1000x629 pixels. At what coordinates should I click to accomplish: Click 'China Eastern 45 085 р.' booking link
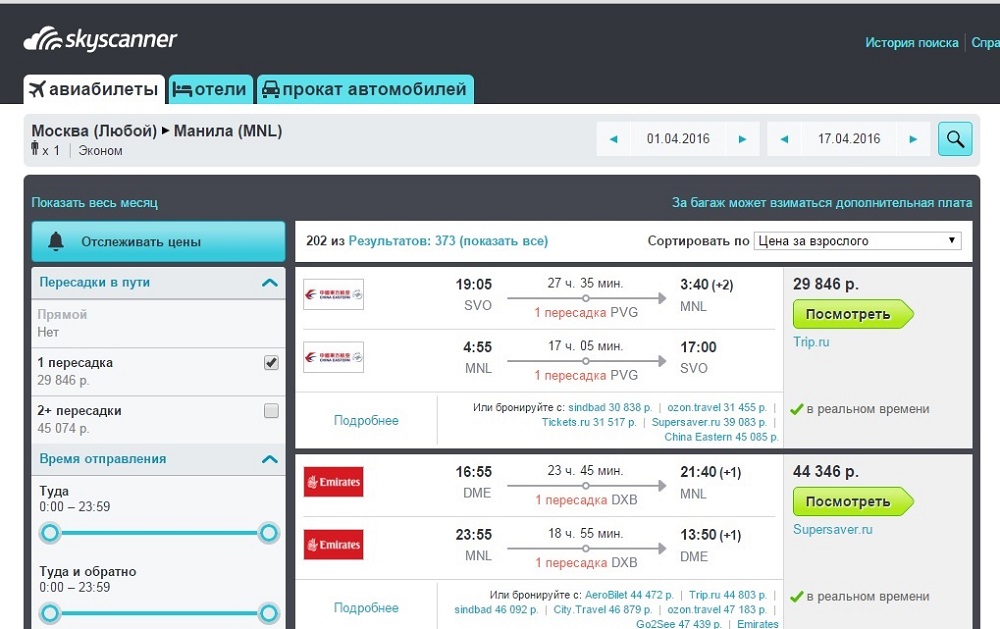click(x=721, y=437)
